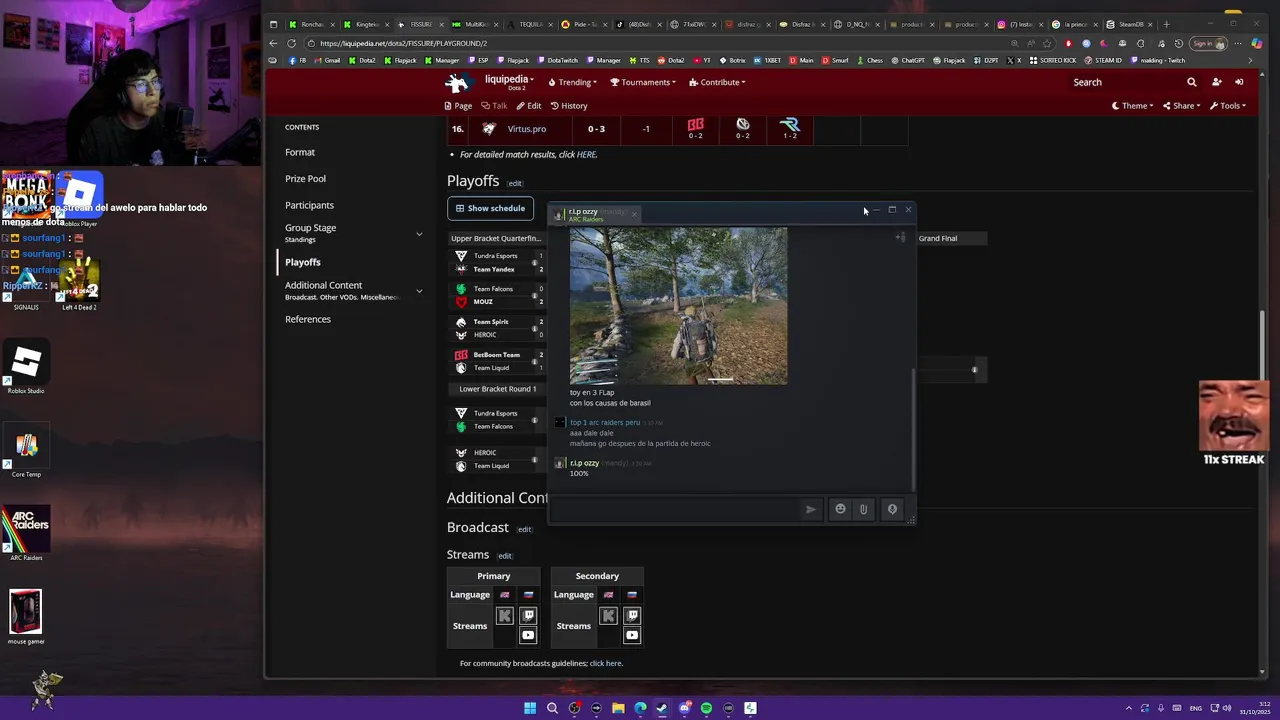Click the Liquipedia search magnifier icon
The height and width of the screenshot is (720, 1280).
(x=1191, y=82)
